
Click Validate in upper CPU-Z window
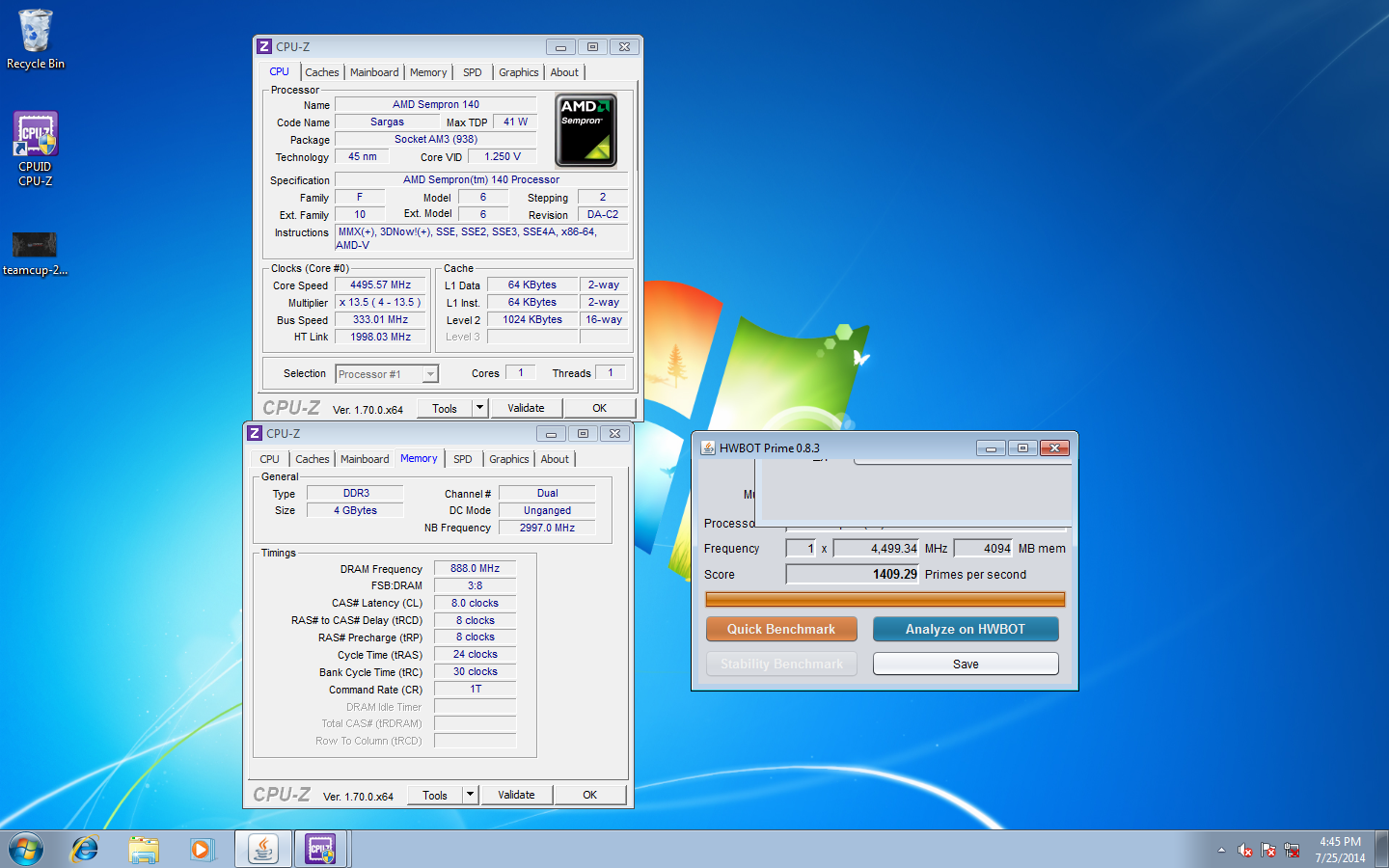[526, 408]
